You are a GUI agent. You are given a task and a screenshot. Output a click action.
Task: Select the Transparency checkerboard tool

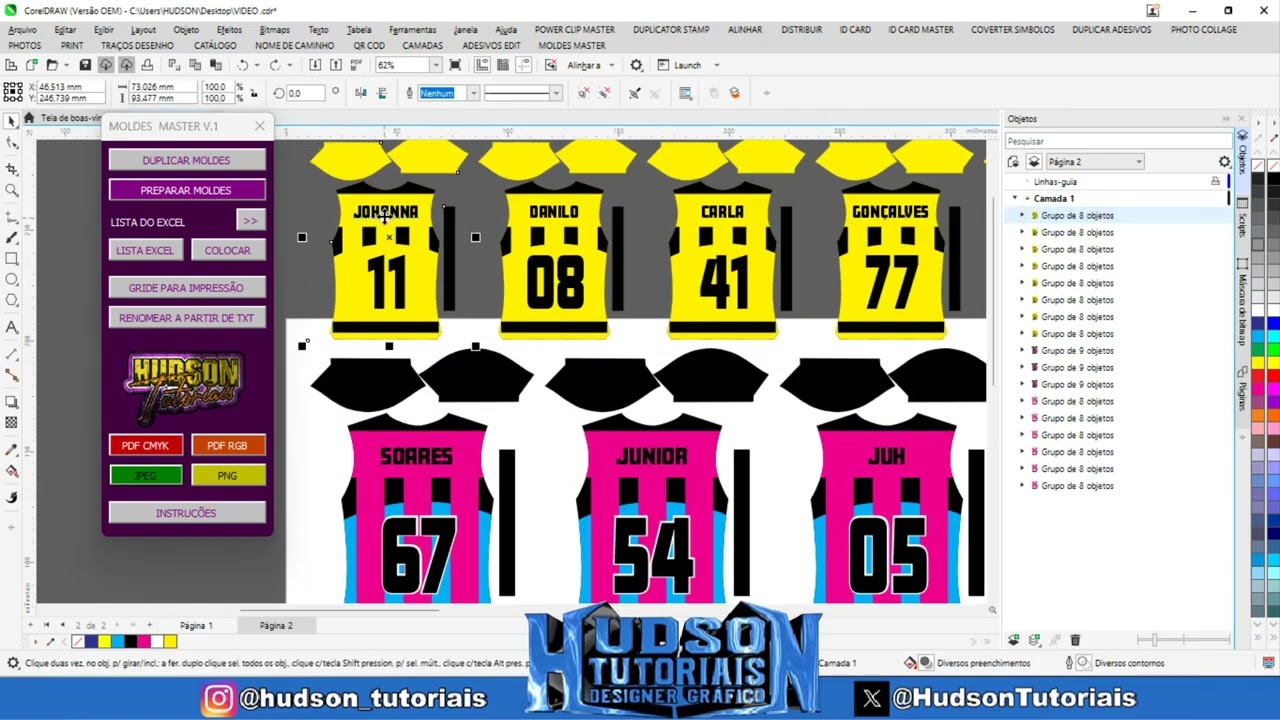11,423
